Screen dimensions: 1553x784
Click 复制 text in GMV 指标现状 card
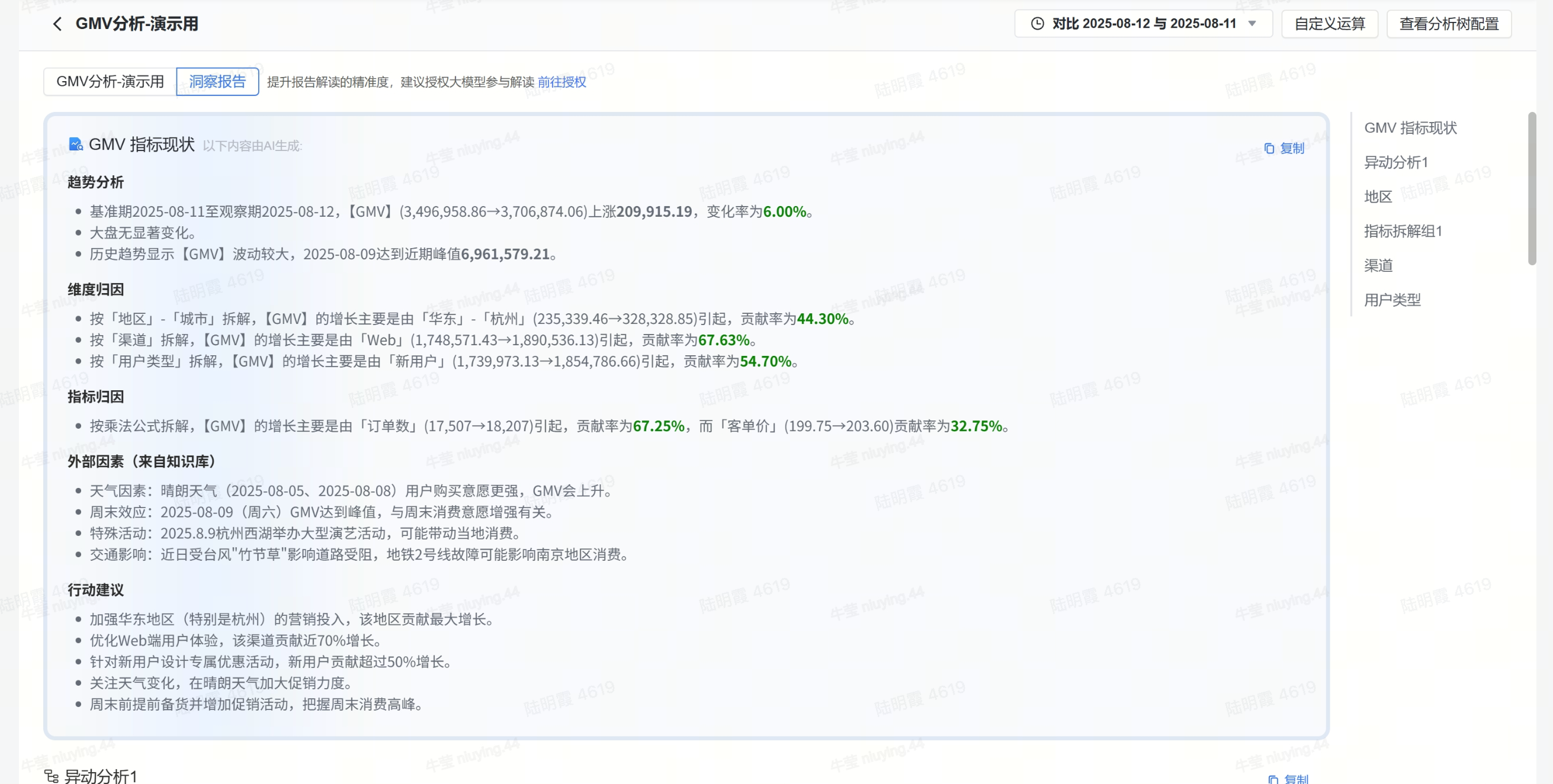pyautogui.click(x=1292, y=148)
